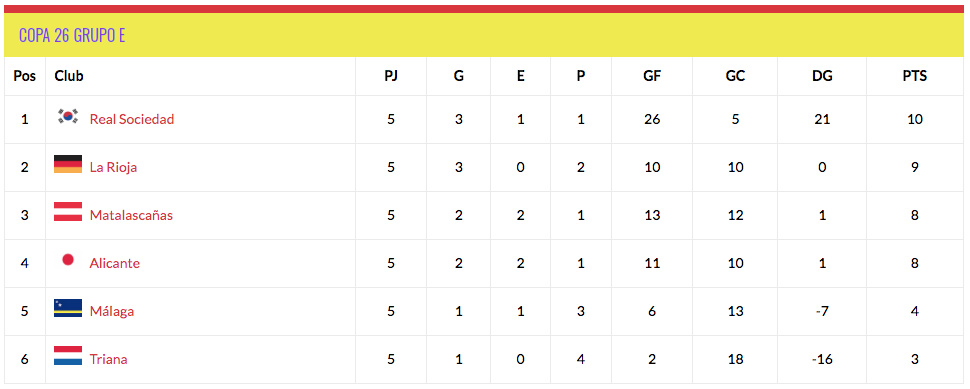Click the Austria flag beside Matalascañas
970x389 pixels.
(68, 212)
